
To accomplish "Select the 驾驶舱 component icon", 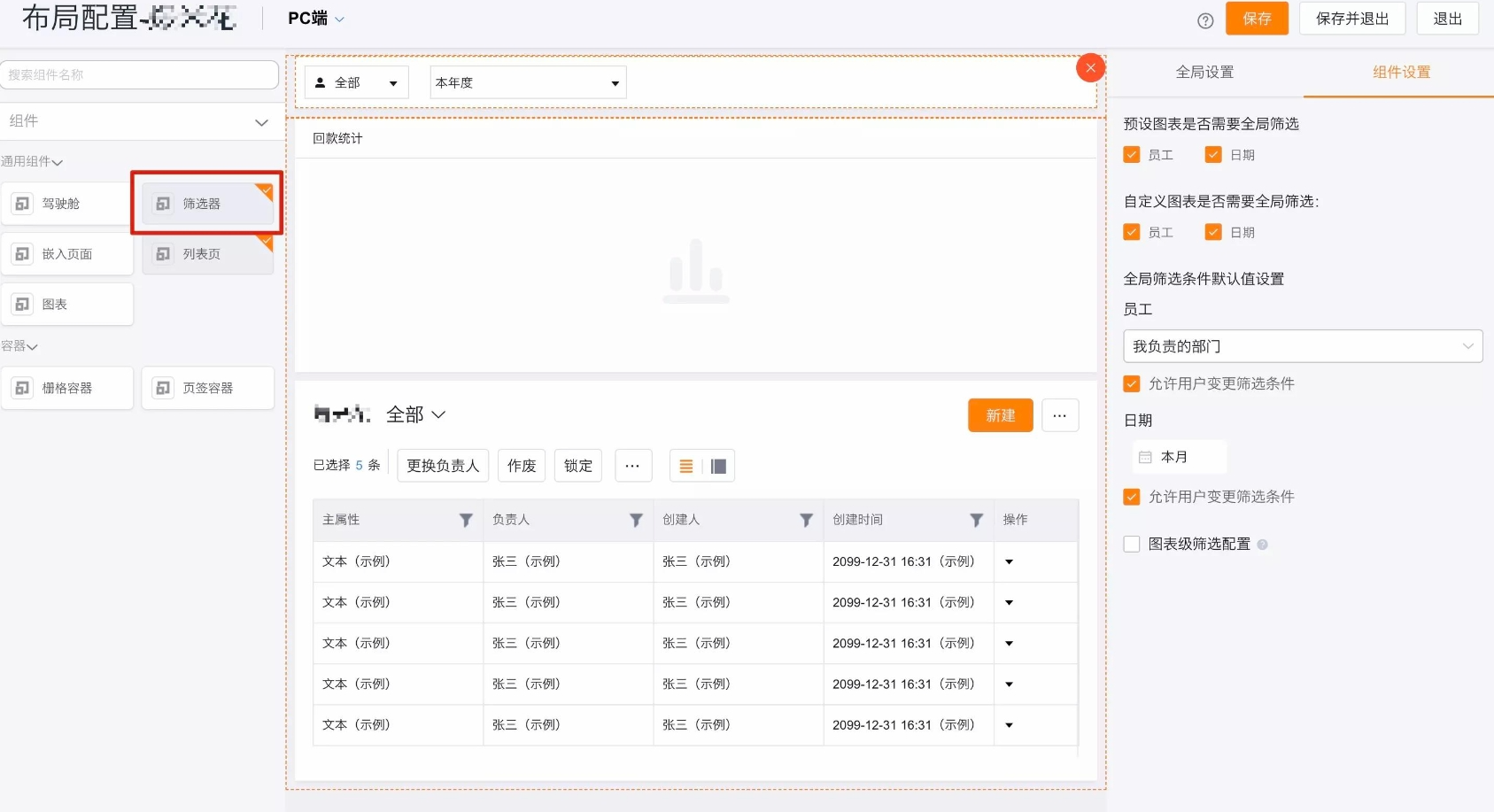I will (22, 204).
